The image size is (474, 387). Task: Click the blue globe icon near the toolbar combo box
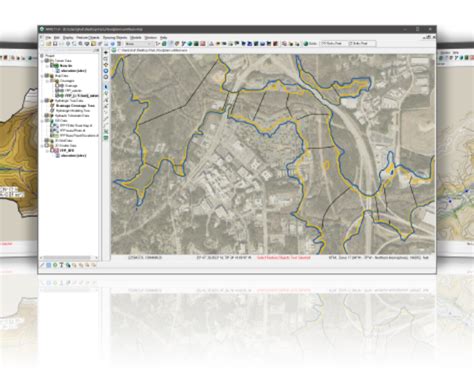coord(113,44)
